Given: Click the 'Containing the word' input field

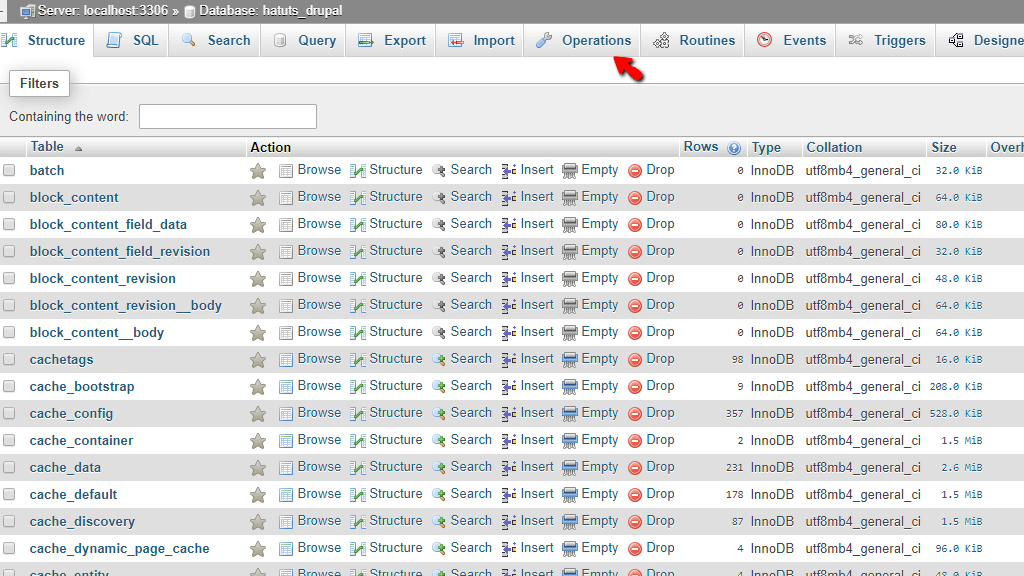Looking at the screenshot, I should pos(228,116).
